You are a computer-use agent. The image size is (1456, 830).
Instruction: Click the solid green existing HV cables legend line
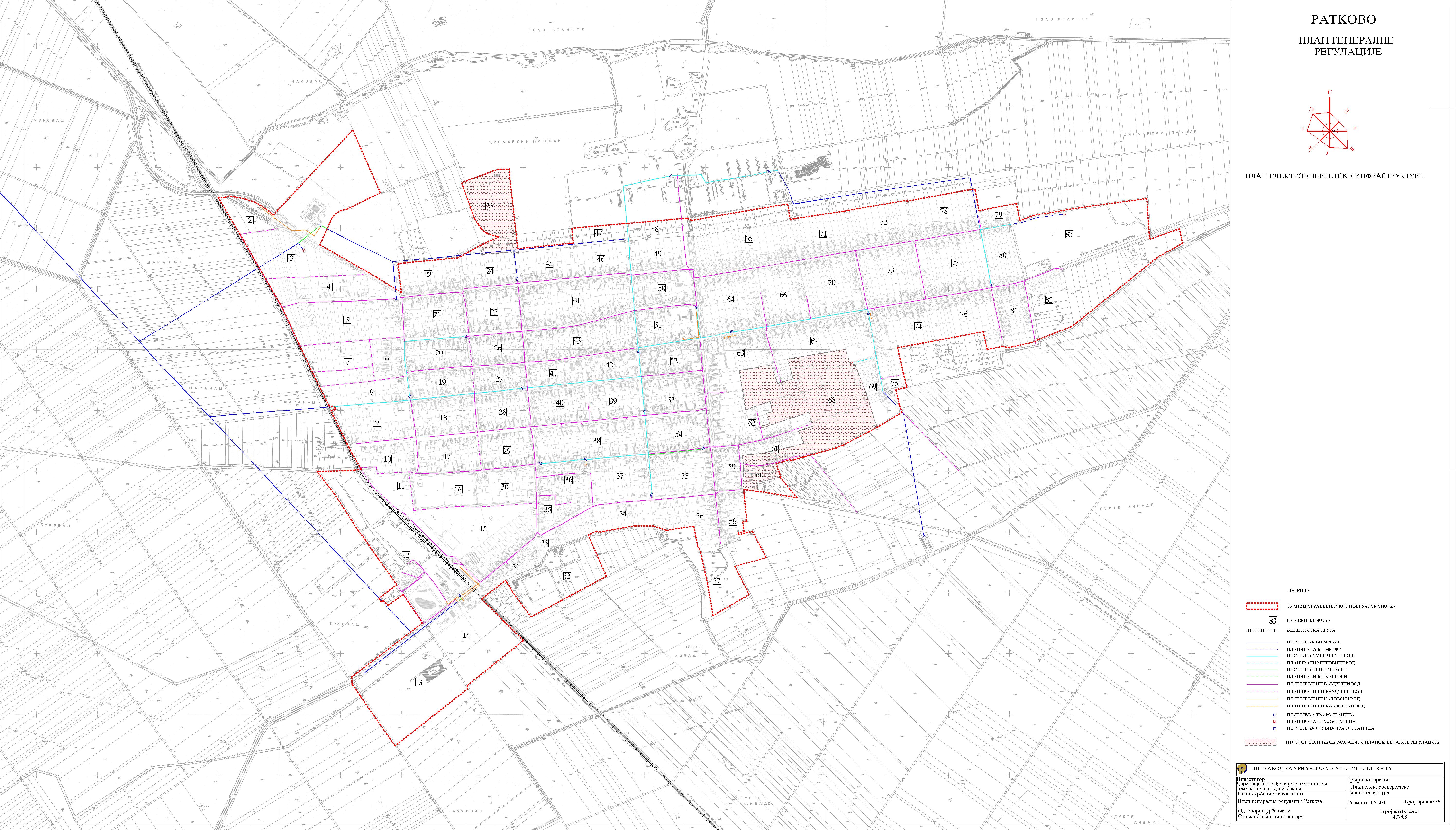(x=1262, y=670)
